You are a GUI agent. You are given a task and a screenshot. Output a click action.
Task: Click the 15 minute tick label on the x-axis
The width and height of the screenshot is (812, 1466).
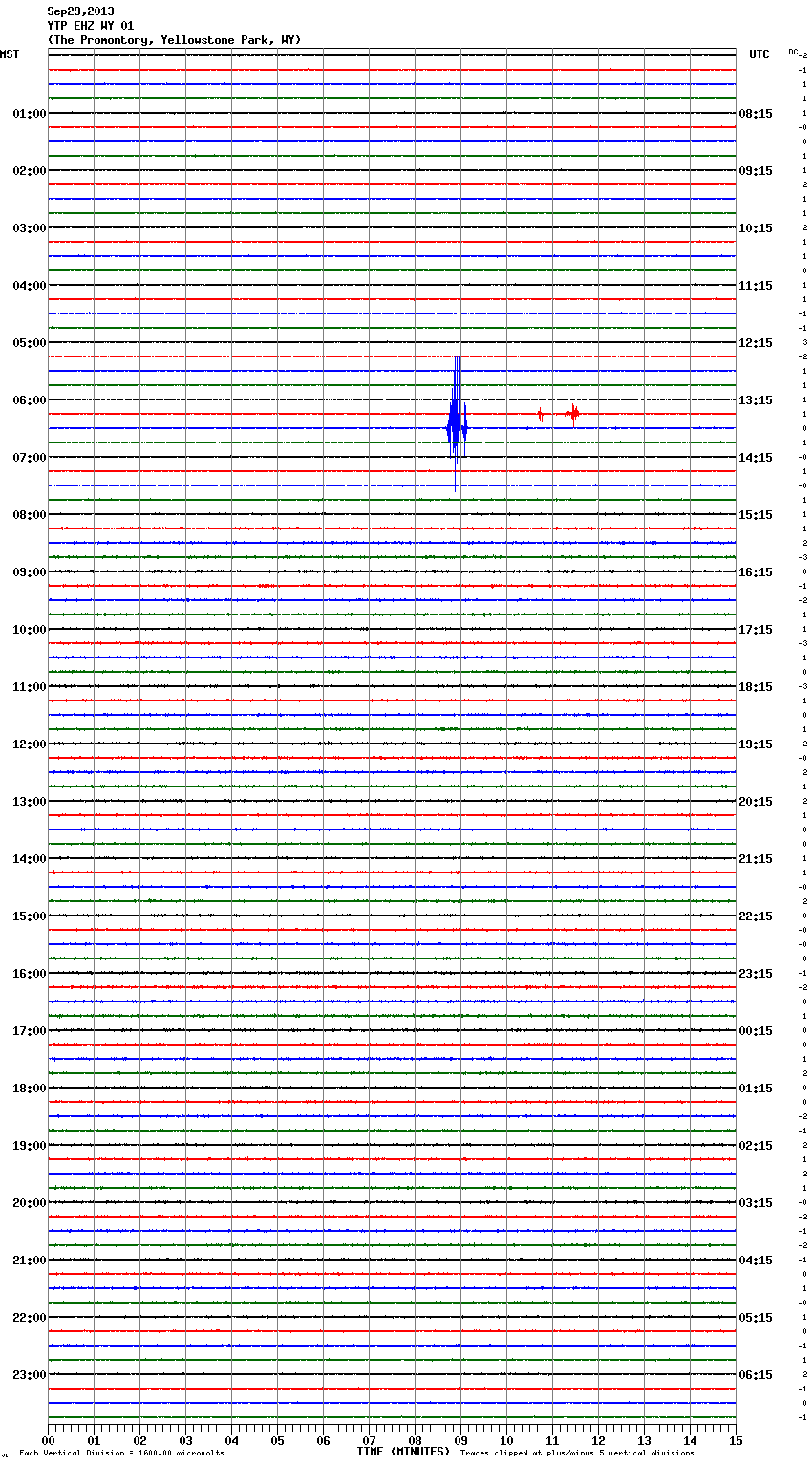coord(736,1440)
